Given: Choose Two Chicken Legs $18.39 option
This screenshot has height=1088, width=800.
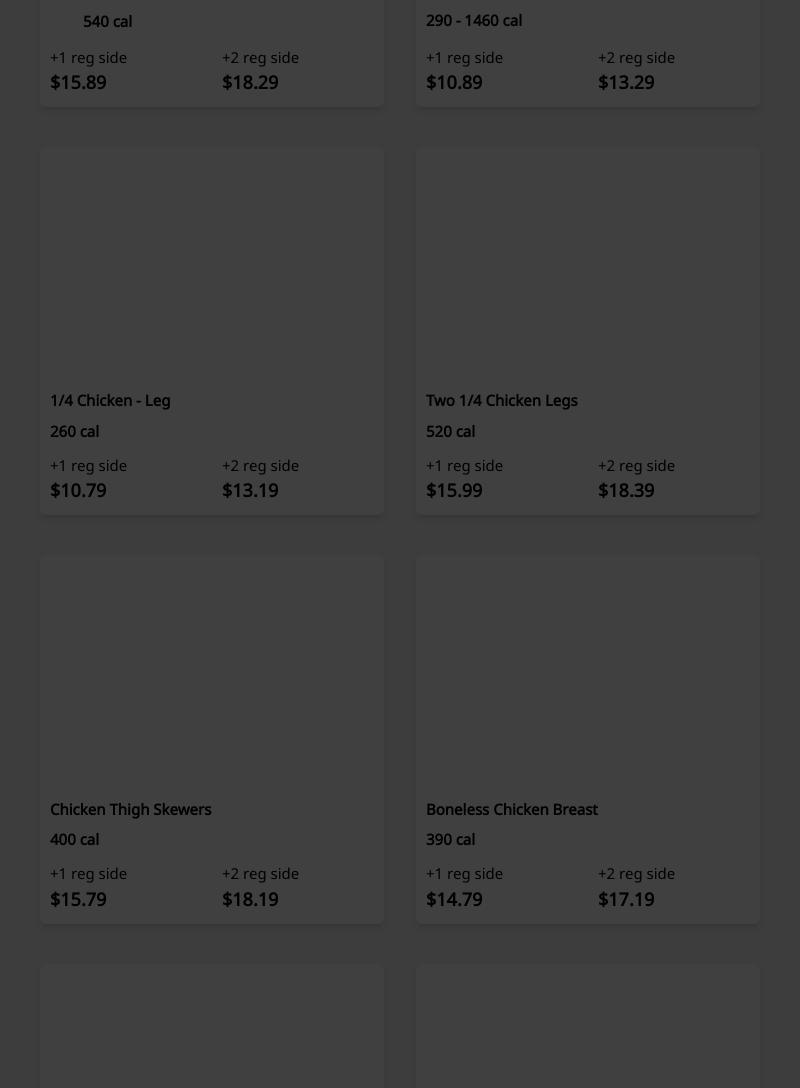Looking at the screenshot, I should click(626, 490).
